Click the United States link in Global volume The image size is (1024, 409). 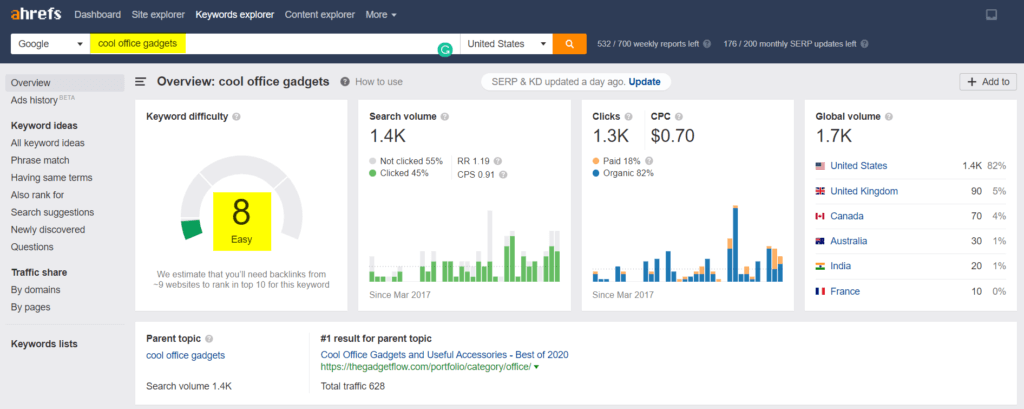click(x=859, y=166)
